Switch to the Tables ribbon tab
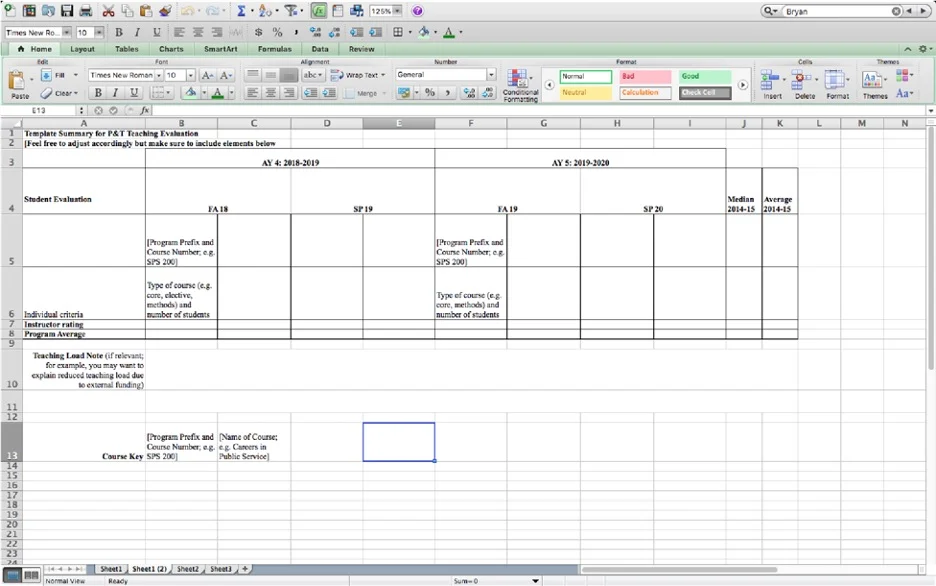 tap(127, 49)
